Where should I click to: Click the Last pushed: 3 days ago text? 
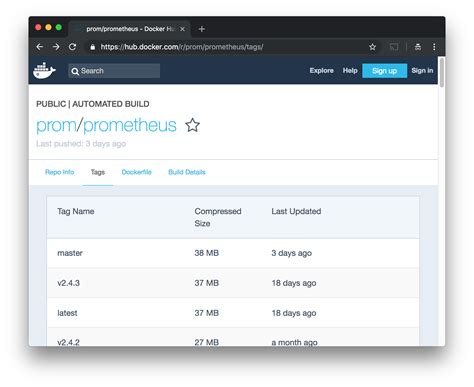tap(81, 144)
